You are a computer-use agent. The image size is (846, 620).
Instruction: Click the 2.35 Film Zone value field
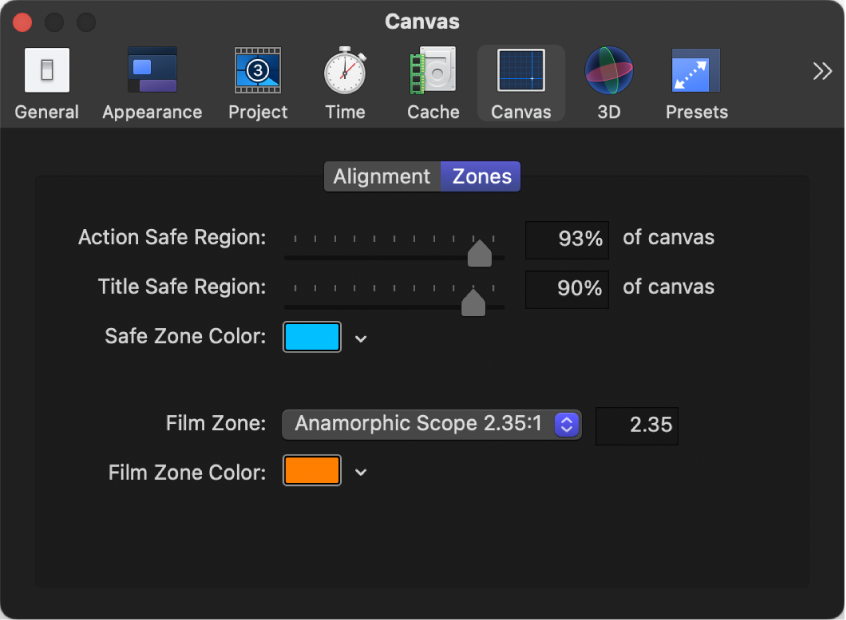click(636, 425)
